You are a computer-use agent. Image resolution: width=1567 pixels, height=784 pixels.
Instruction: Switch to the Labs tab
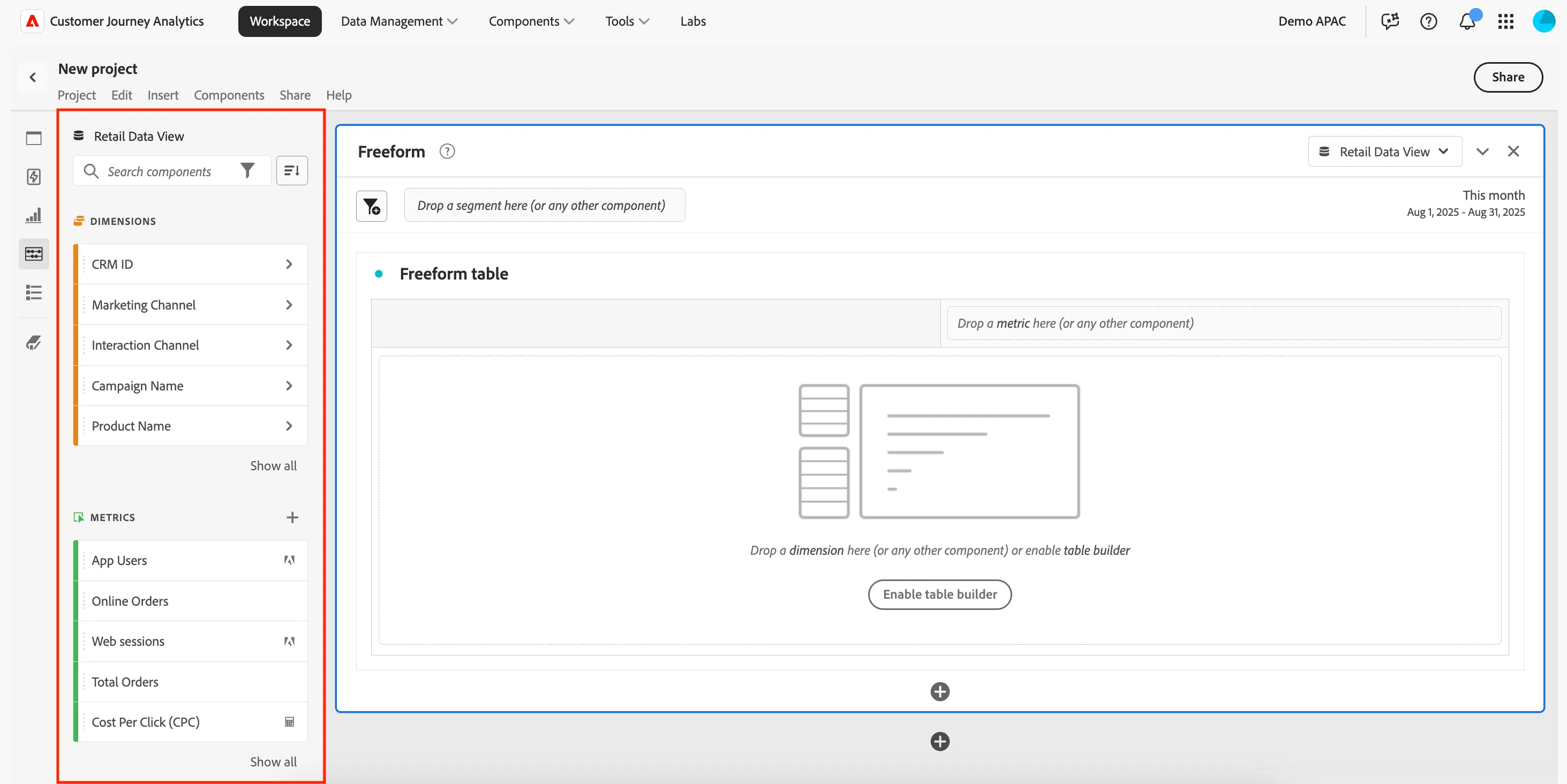(693, 21)
